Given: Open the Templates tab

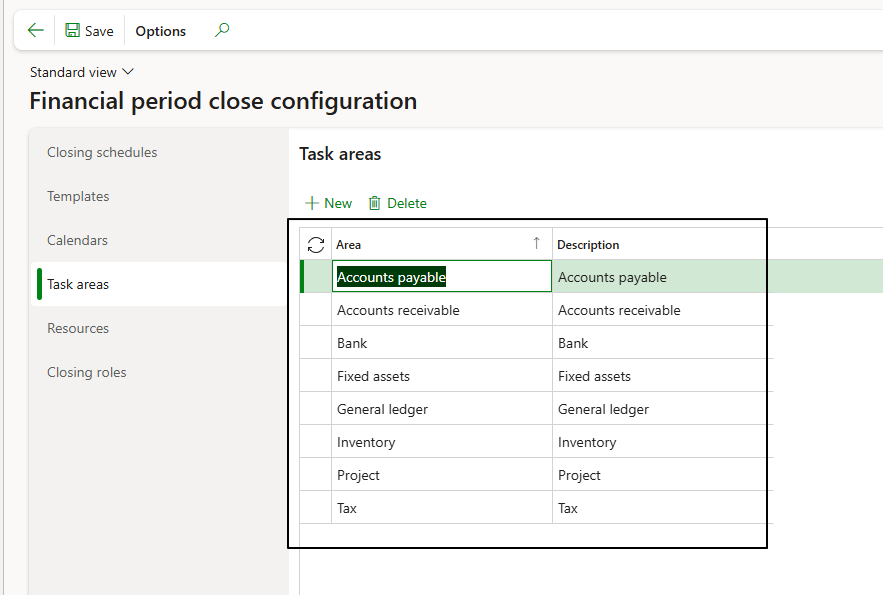Looking at the screenshot, I should 78,196.
